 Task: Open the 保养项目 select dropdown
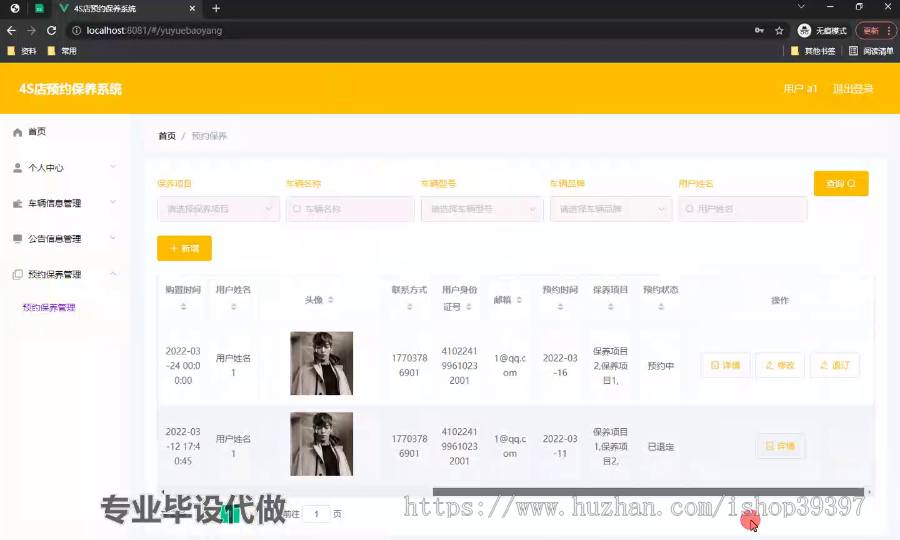[218, 209]
